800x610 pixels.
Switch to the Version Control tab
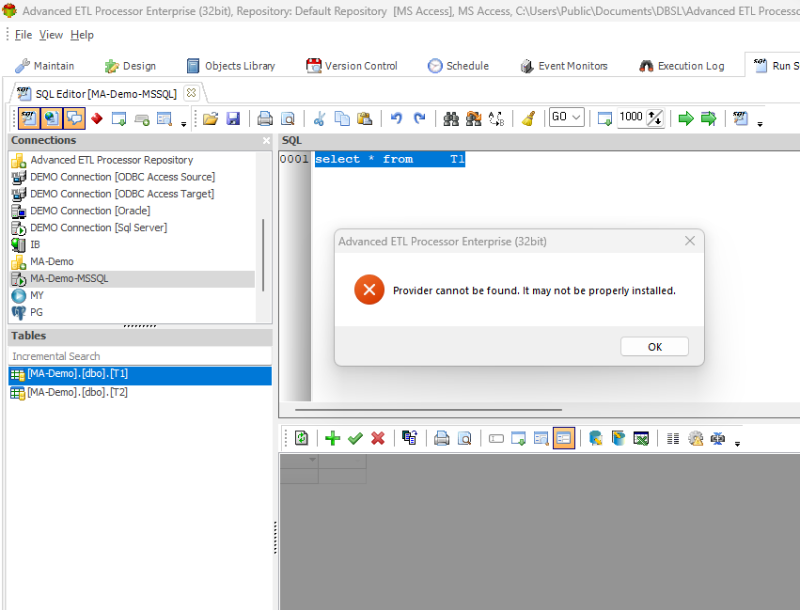[352, 66]
